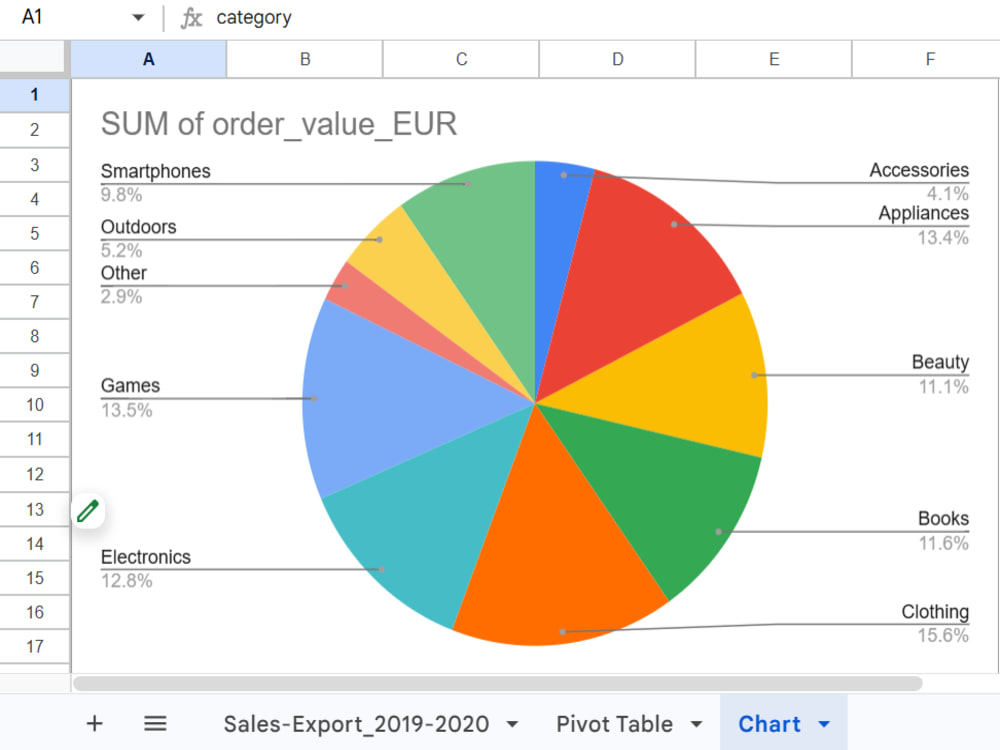The image size is (1000, 750).
Task: Select column C header
Action: click(x=462, y=59)
